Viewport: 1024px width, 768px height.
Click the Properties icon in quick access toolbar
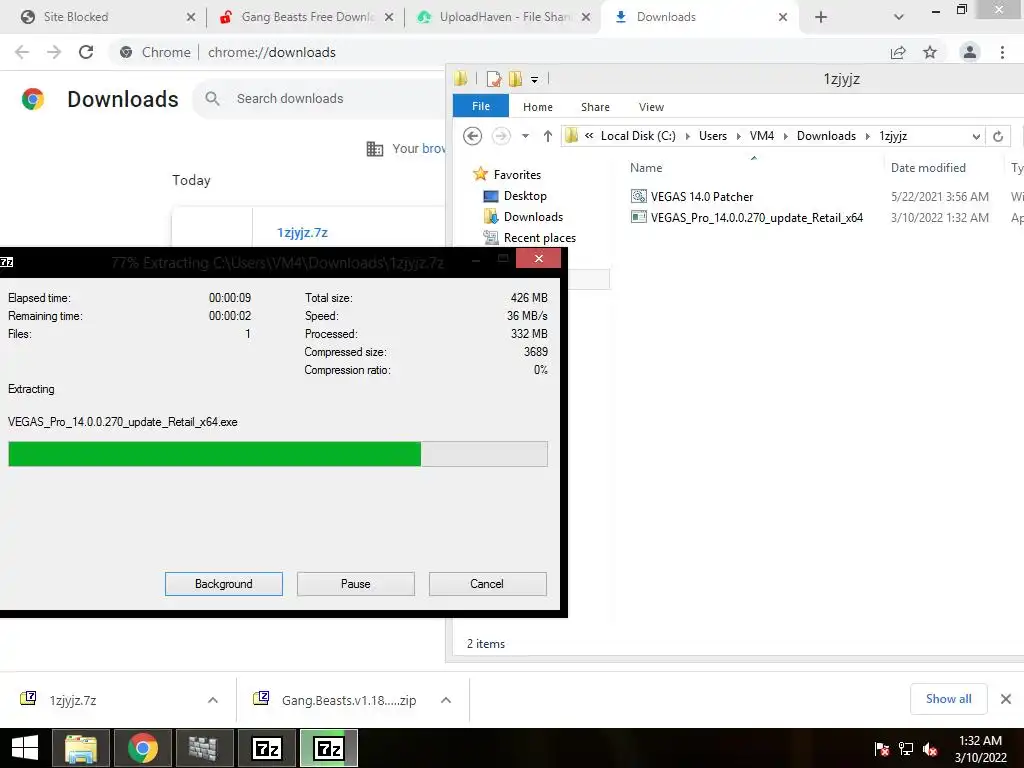(494, 79)
